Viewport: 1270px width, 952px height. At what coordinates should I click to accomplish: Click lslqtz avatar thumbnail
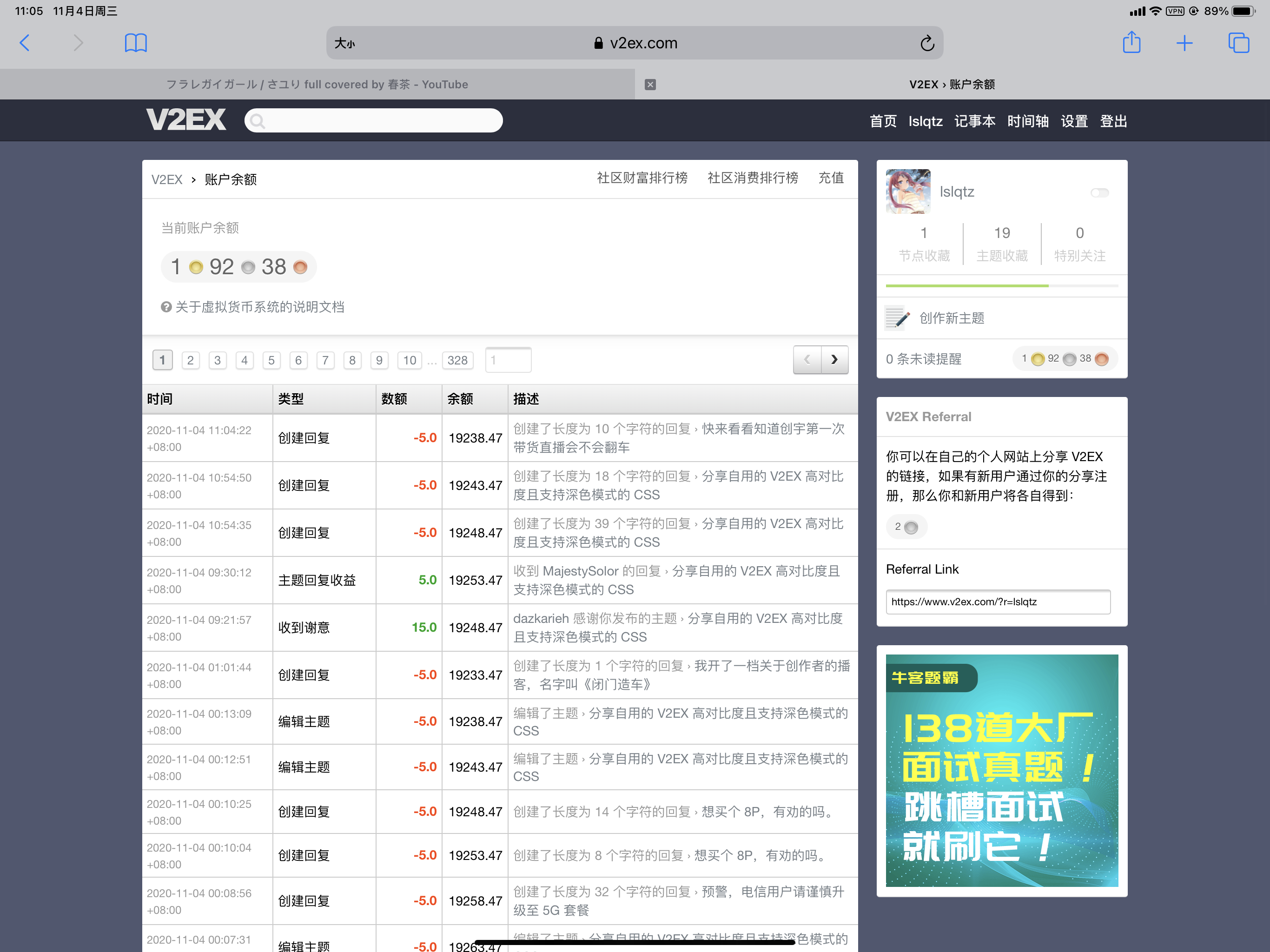pos(908,192)
